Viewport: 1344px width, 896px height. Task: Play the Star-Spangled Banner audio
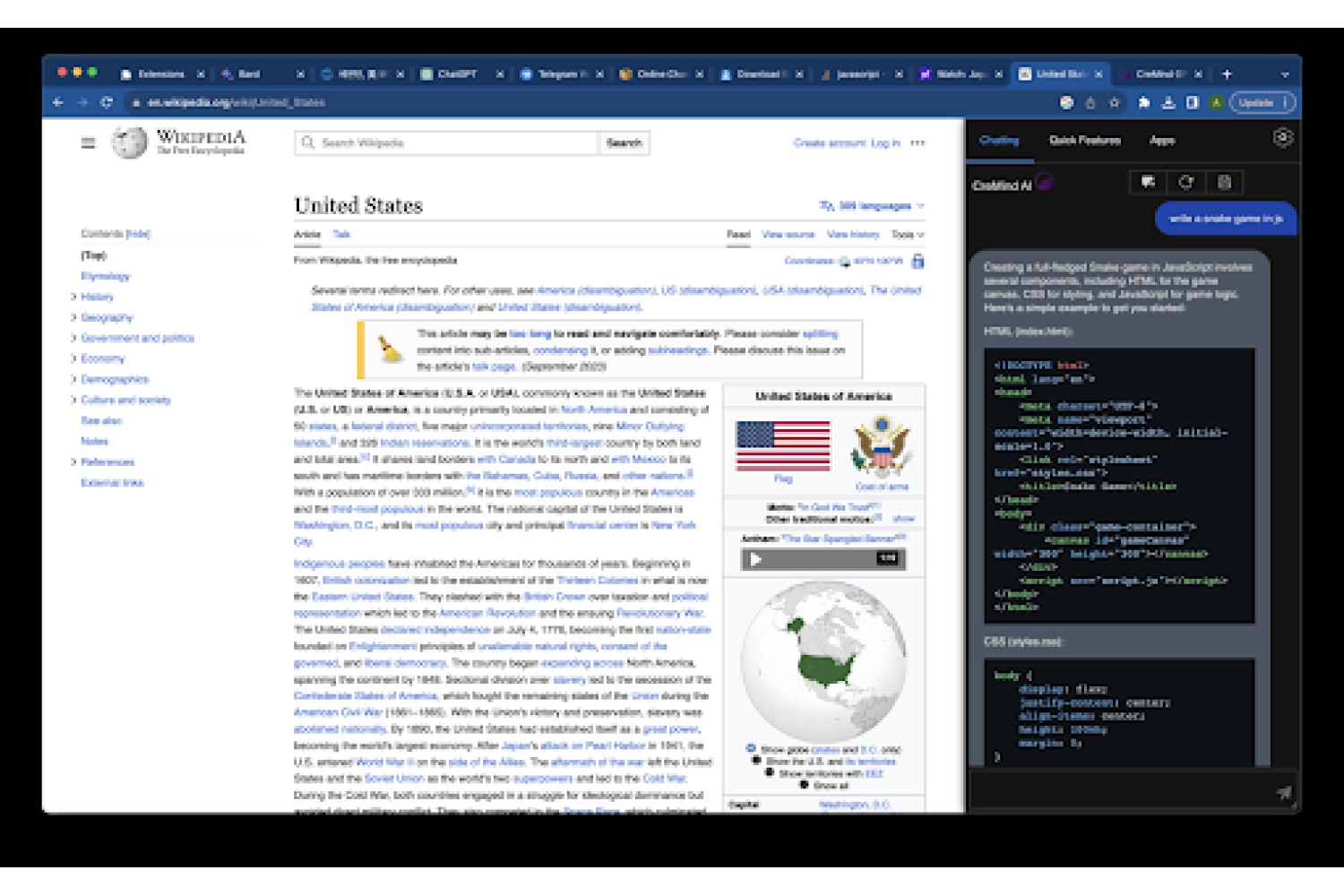[x=755, y=559]
